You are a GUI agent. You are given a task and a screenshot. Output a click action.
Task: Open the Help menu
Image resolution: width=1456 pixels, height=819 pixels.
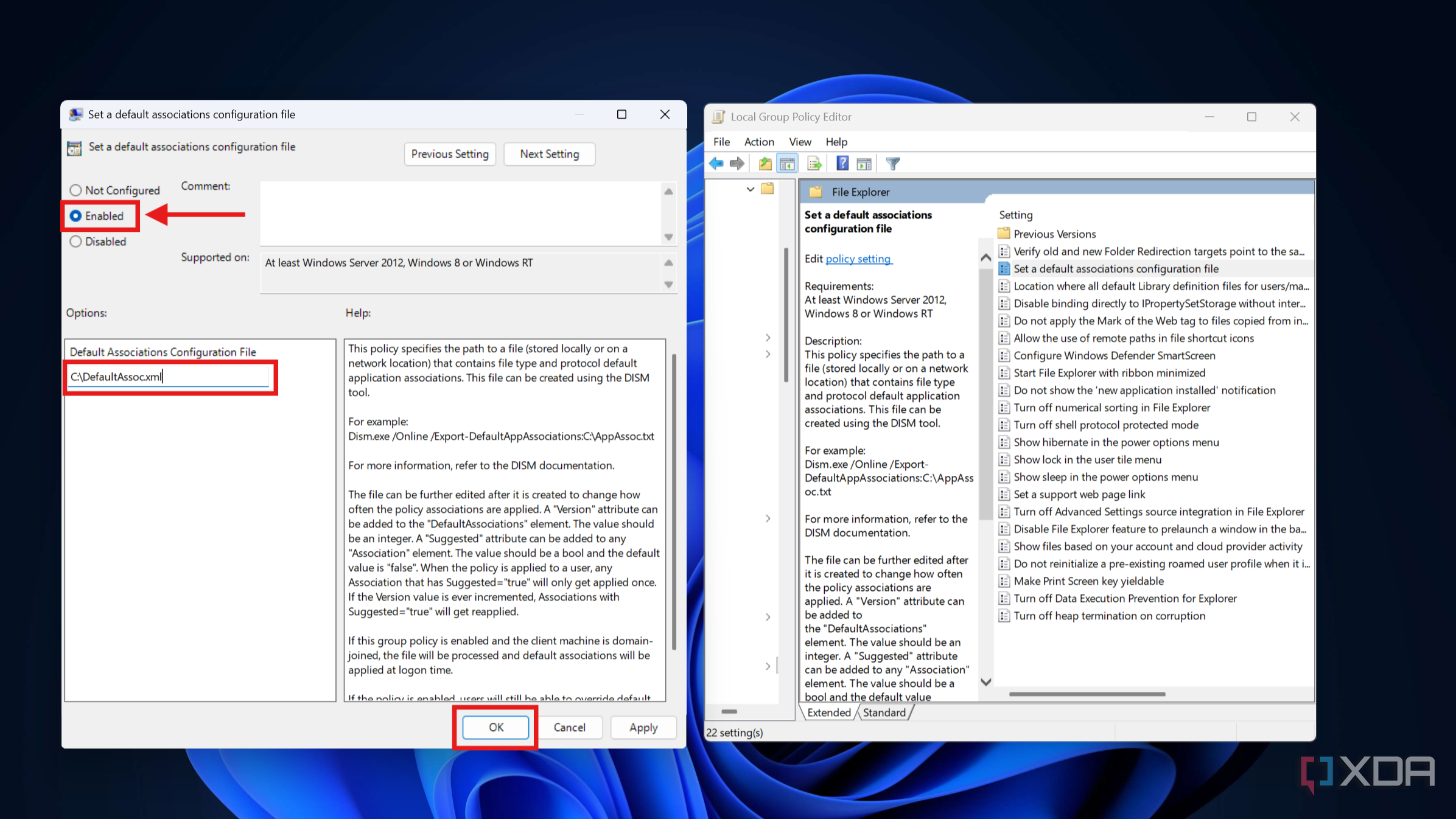836,142
